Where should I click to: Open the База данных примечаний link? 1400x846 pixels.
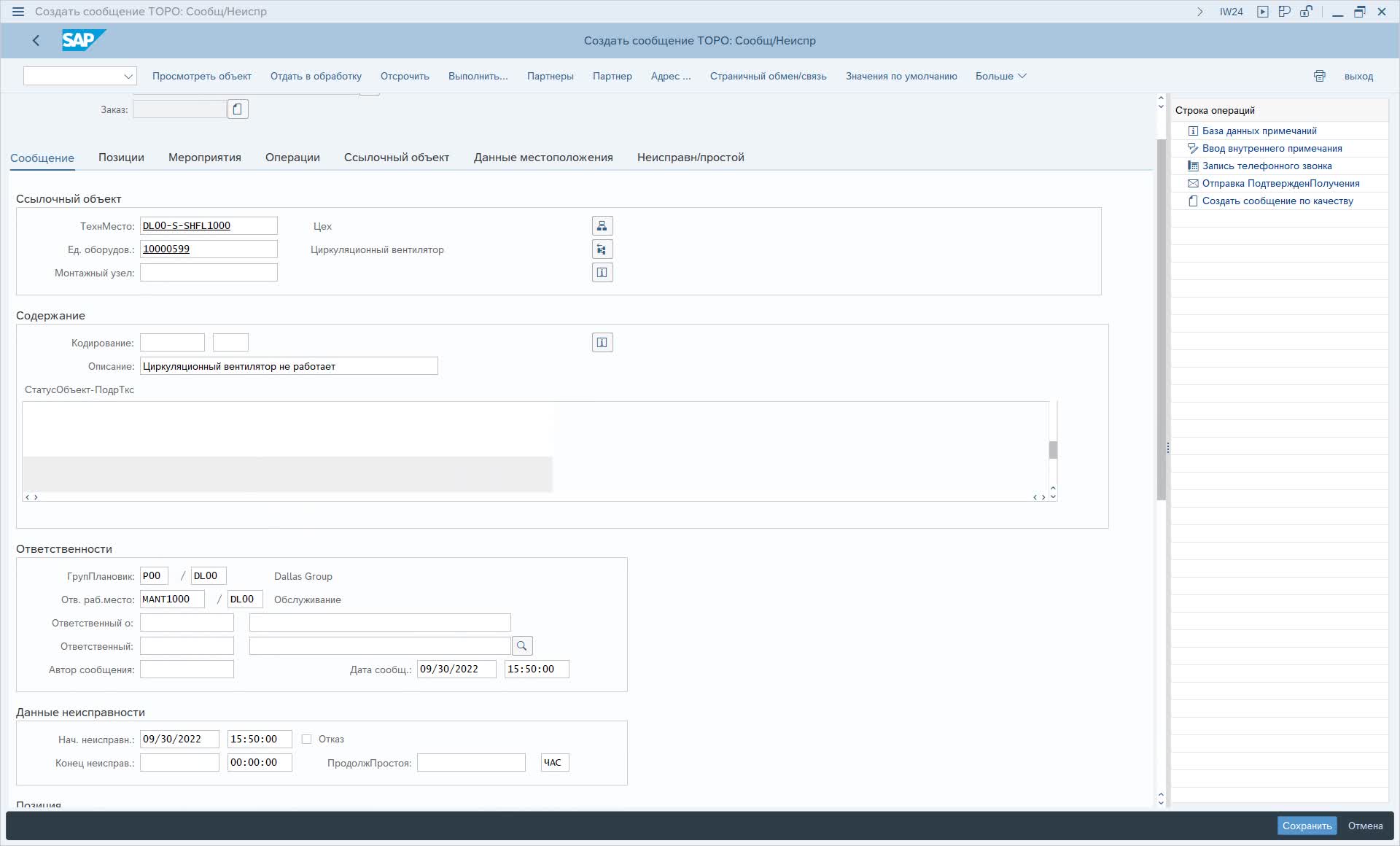(1259, 131)
